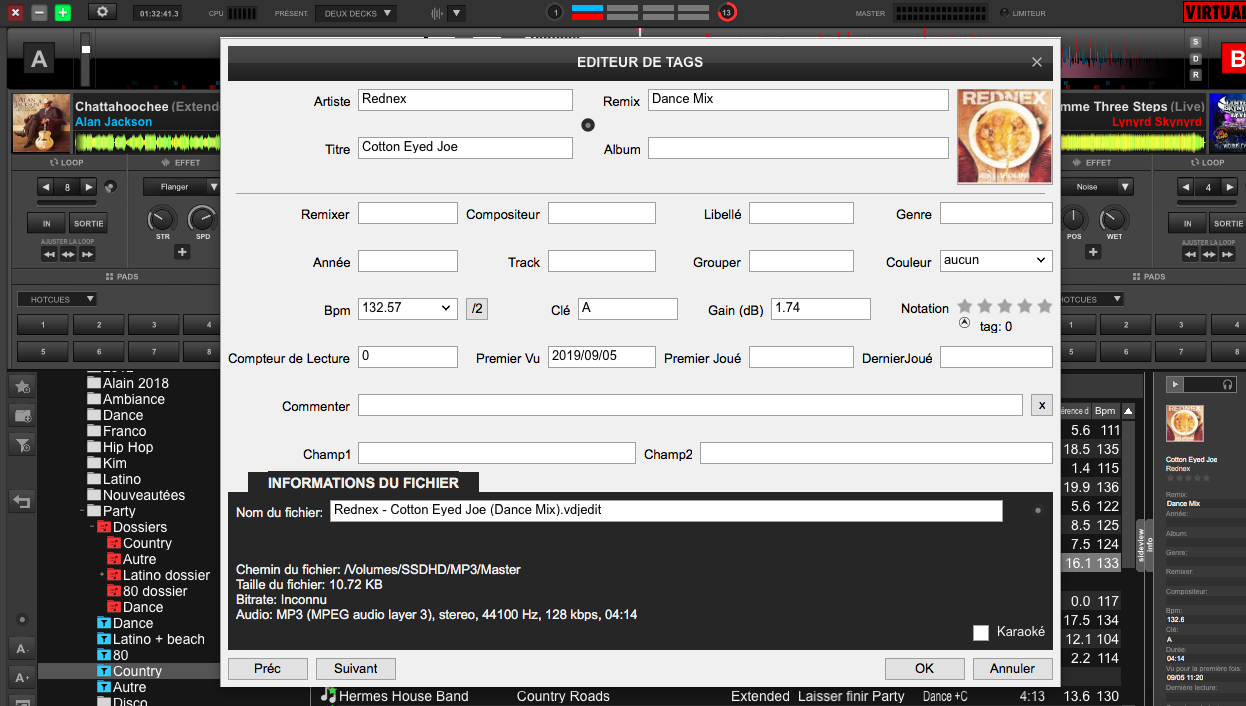Viewport: 1246px width, 706px height.
Task: Click the loop double right arrow on deck A
Action: pyautogui.click(x=89, y=187)
